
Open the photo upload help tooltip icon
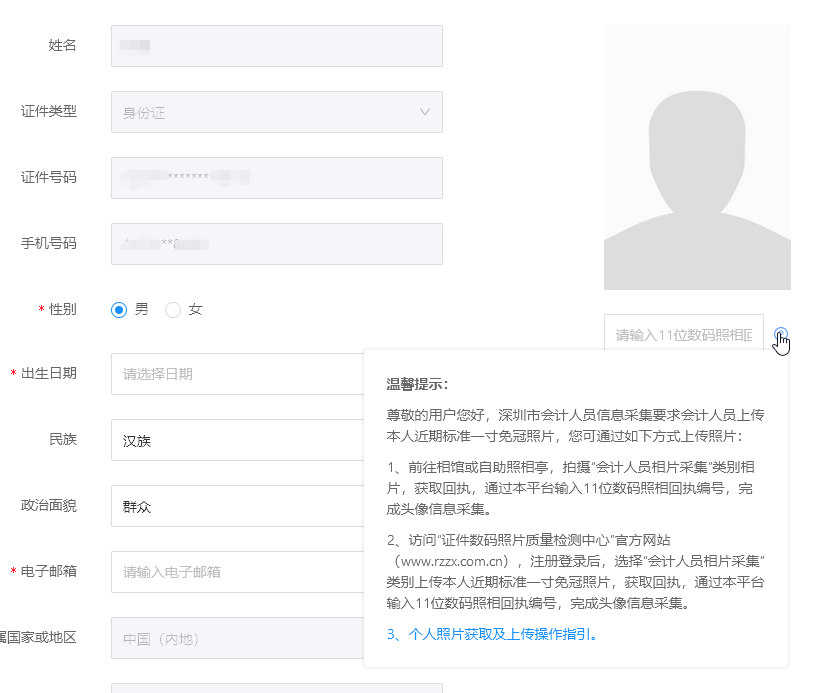[x=780, y=333]
